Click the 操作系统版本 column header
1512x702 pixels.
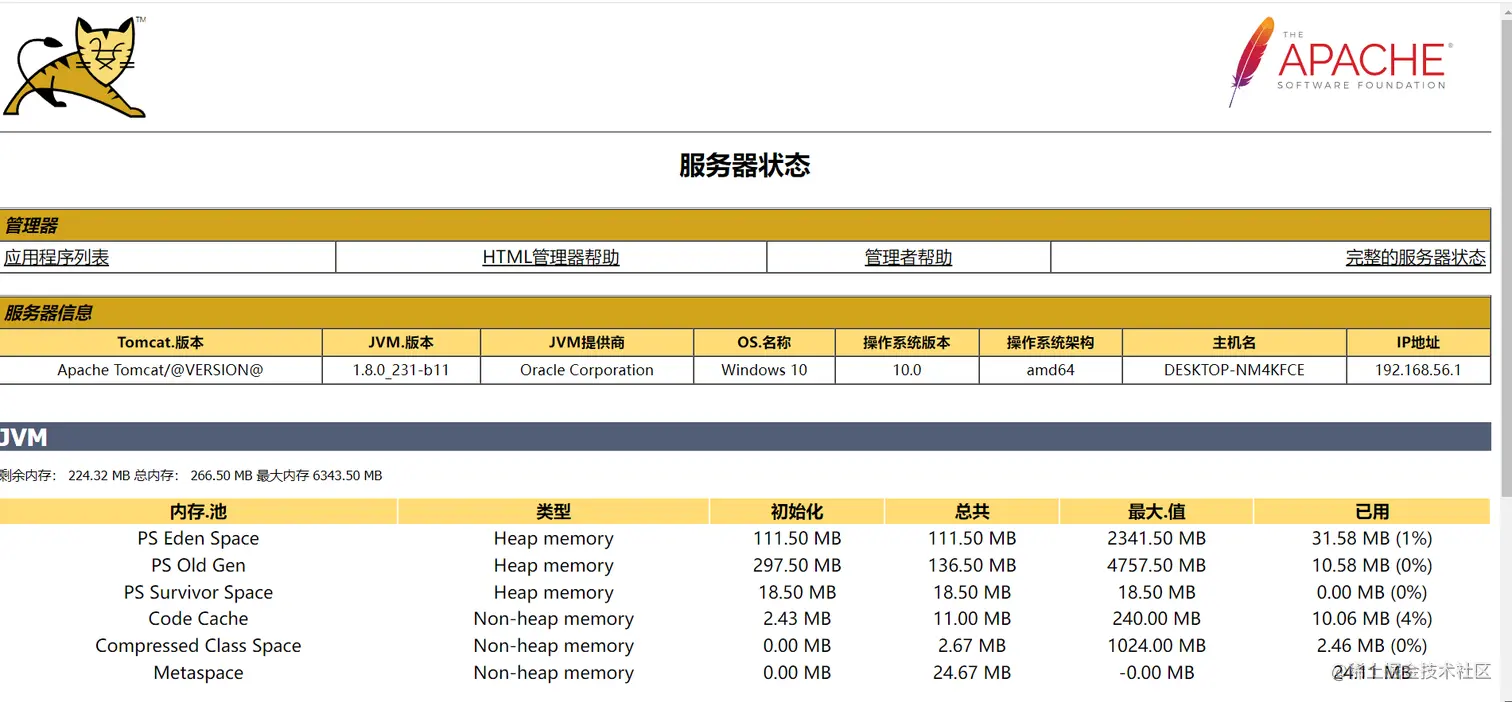coord(907,342)
